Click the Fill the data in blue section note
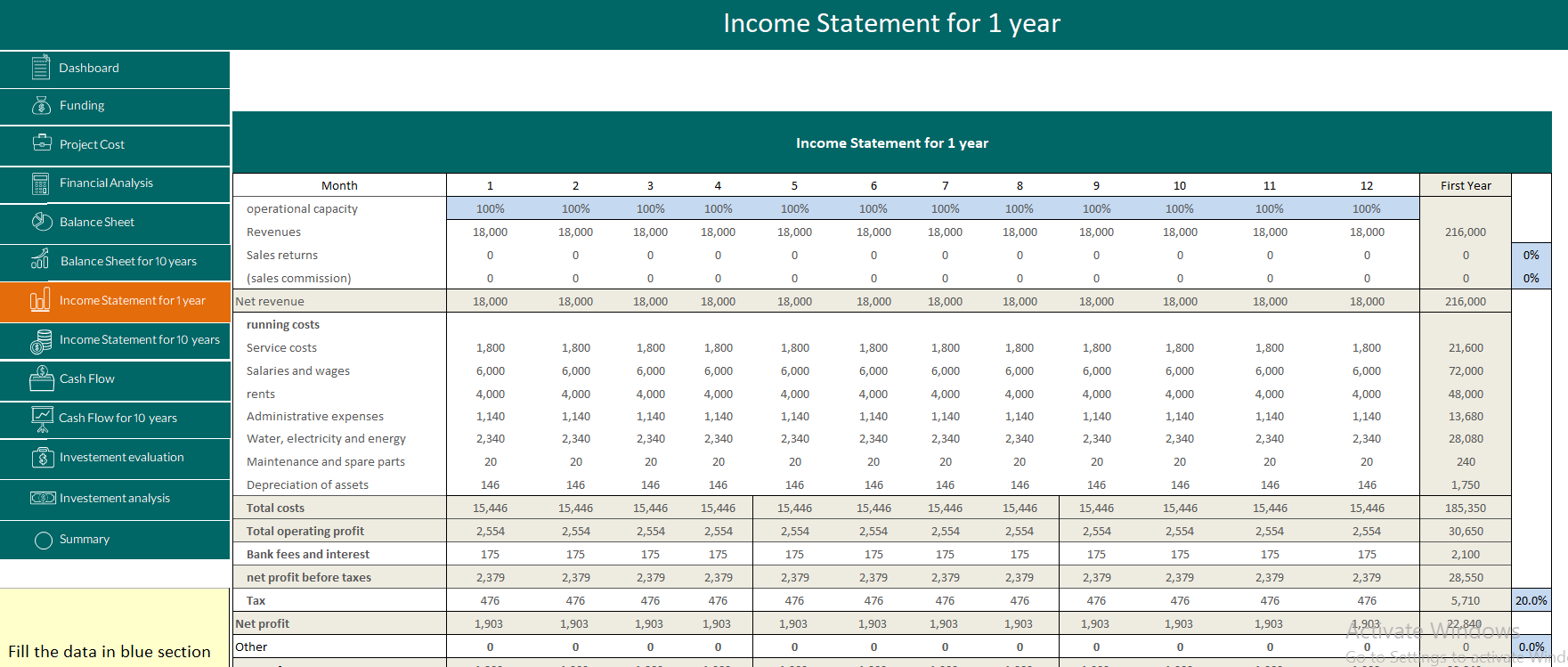This screenshot has width=1568, height=667. tap(110, 652)
